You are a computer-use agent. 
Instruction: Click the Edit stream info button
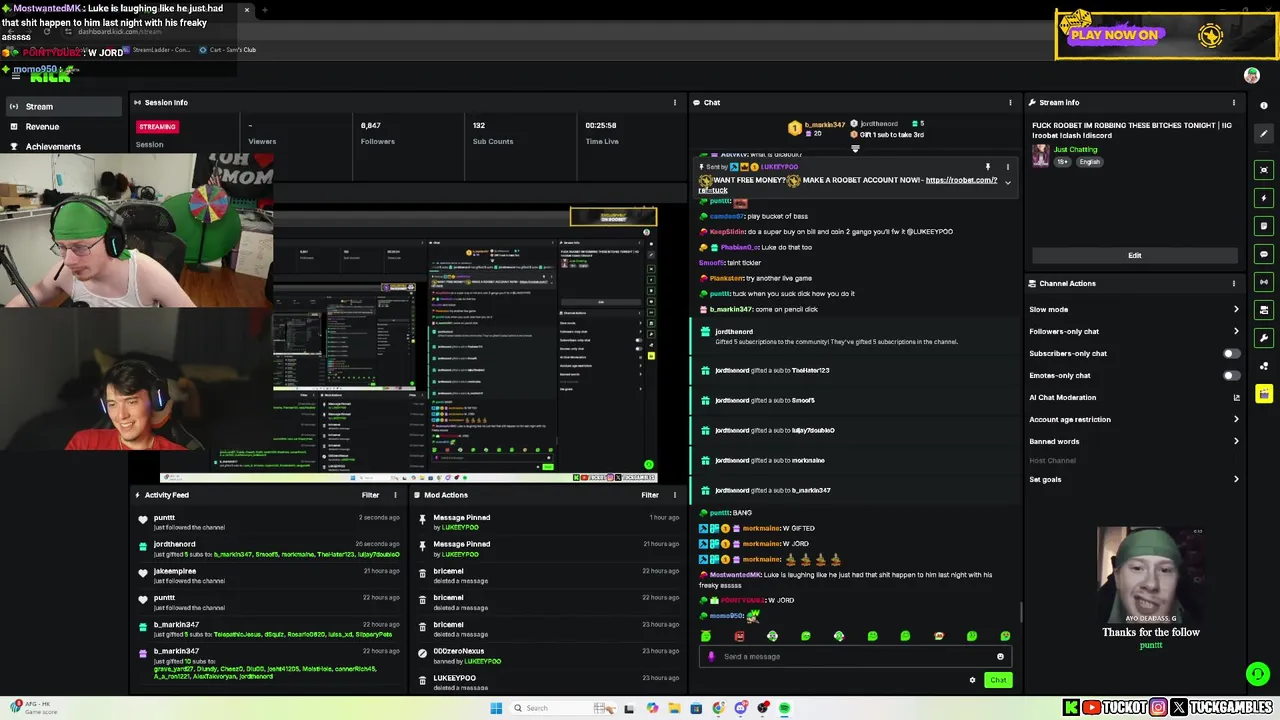click(x=1134, y=255)
